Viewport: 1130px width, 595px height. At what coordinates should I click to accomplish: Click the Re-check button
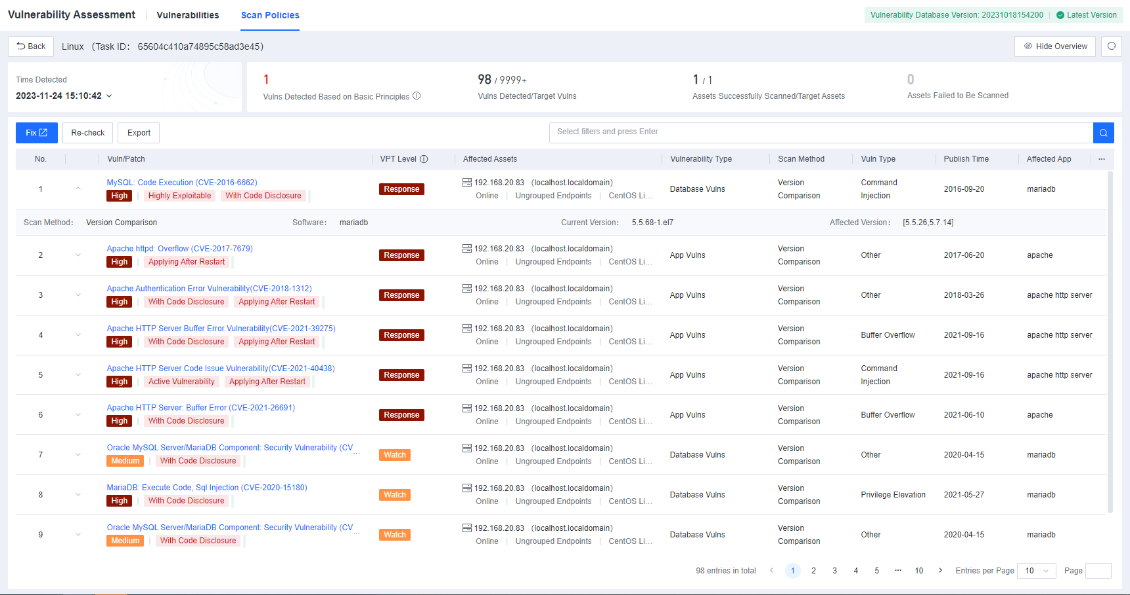click(x=87, y=132)
